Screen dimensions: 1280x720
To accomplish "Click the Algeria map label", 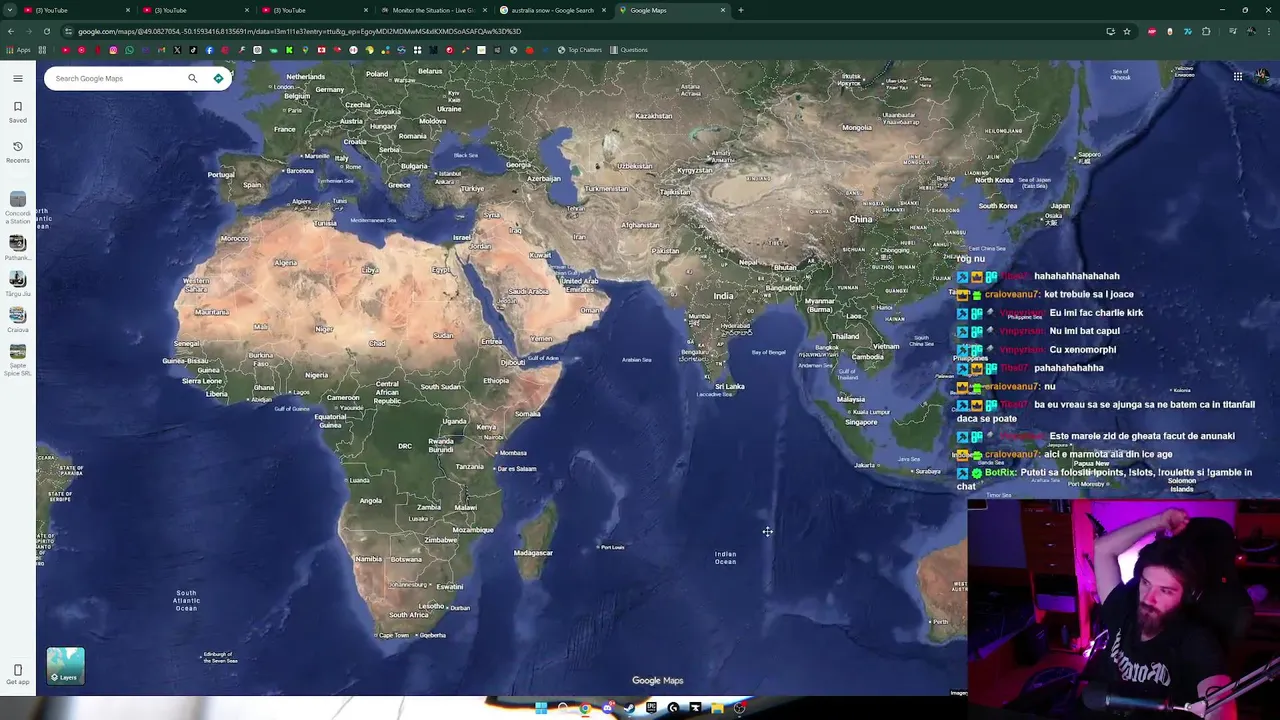I will (x=285, y=263).
